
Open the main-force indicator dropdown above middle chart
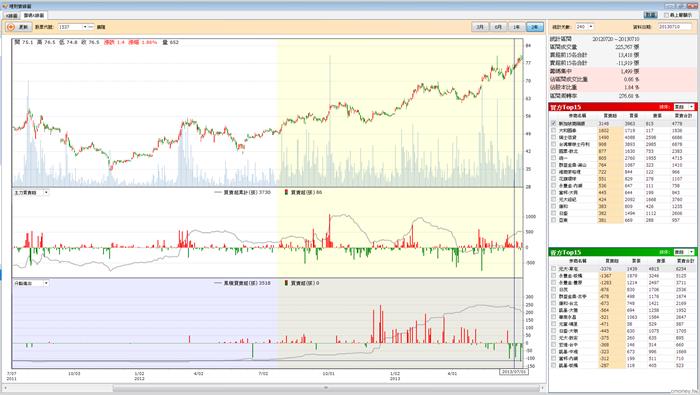31,192
